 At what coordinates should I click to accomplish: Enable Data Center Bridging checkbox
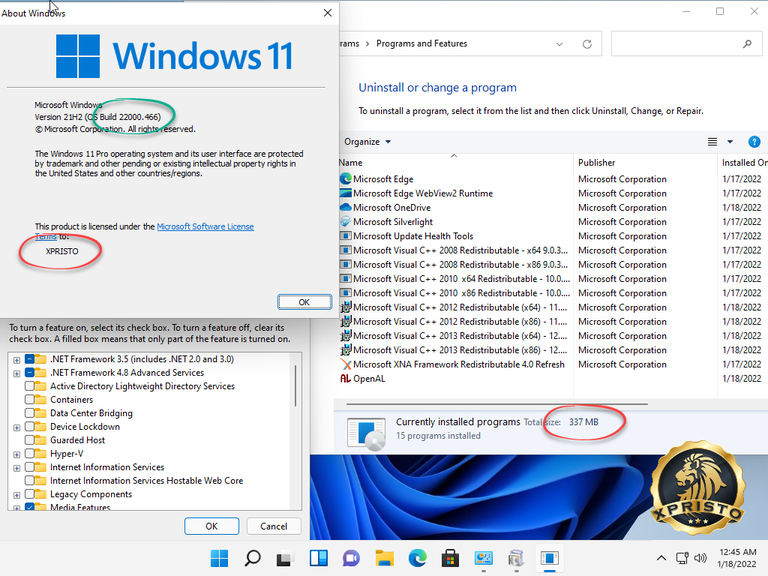pos(29,413)
